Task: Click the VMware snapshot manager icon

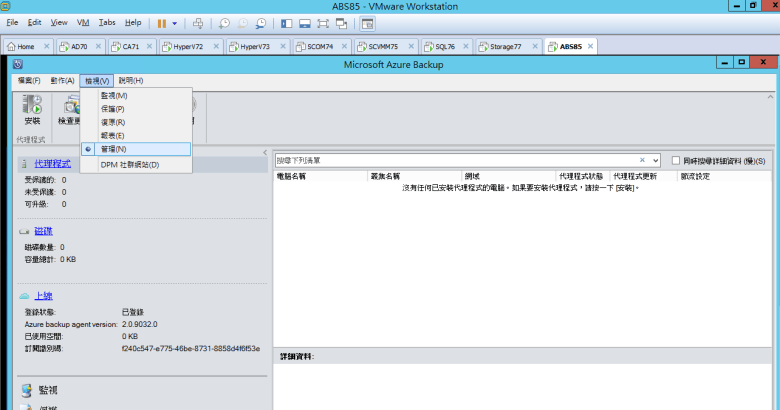Action: click(x=260, y=22)
